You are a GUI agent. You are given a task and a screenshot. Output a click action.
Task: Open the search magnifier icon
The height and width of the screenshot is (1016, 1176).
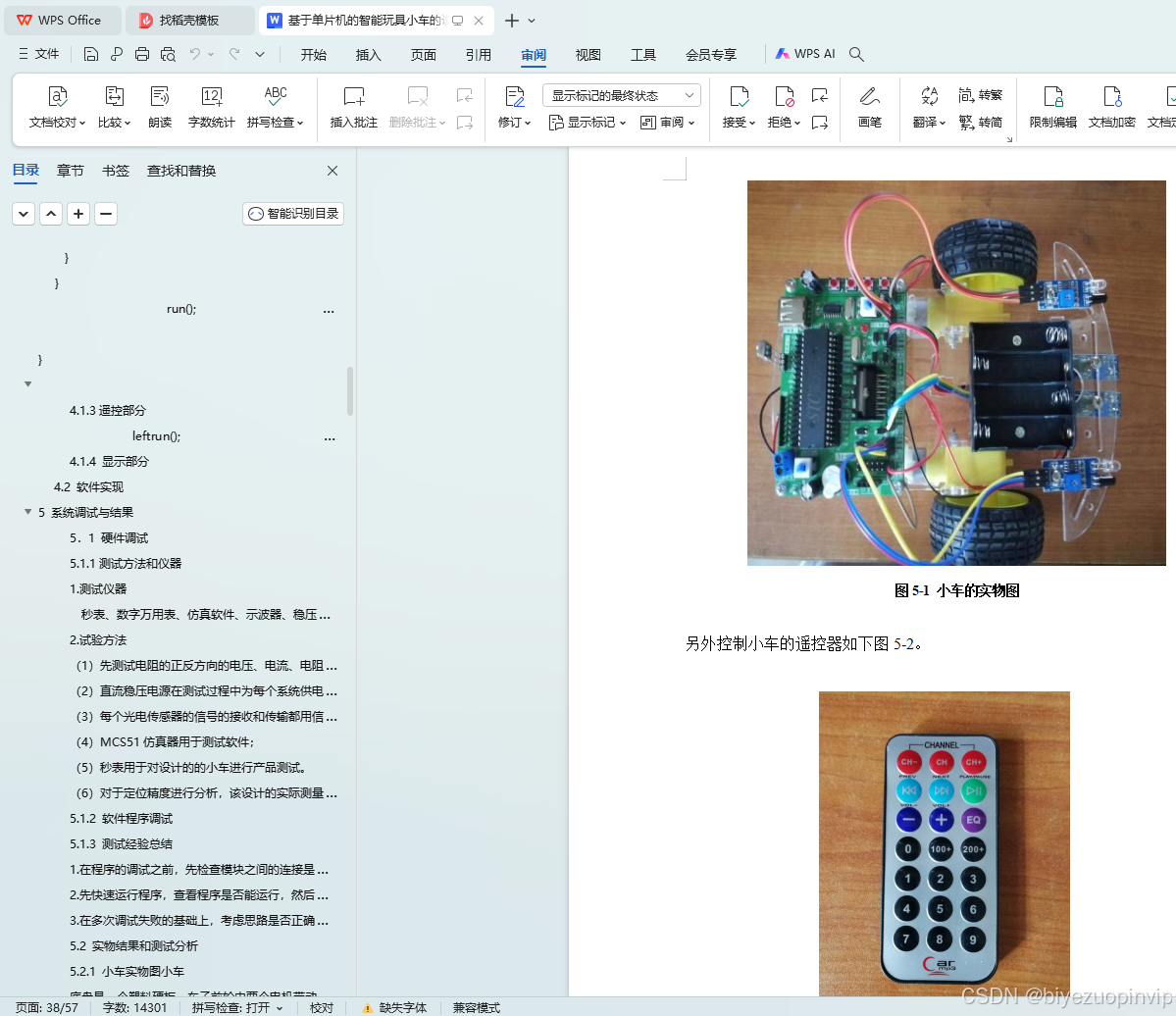856,54
